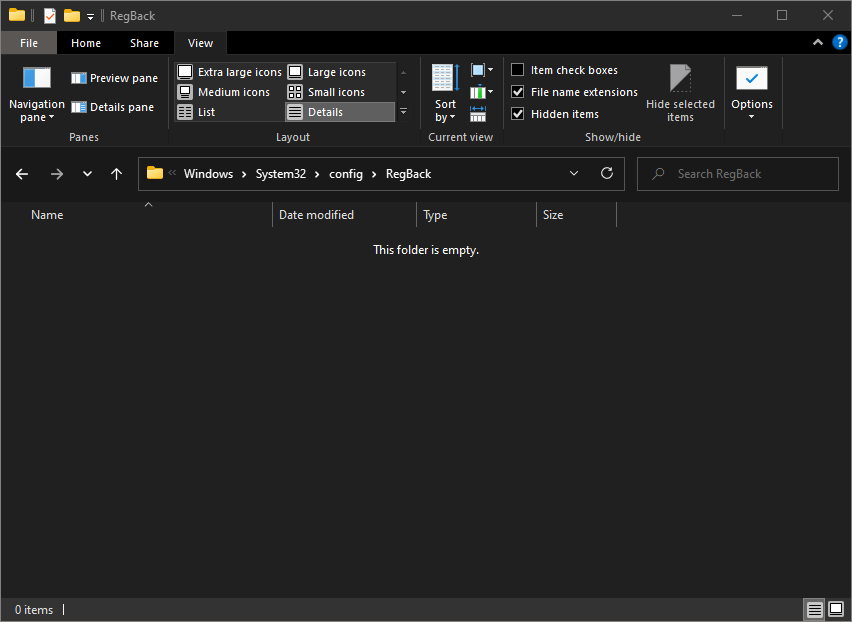Expand chevron after System32 in address bar
Image resolution: width=852 pixels, height=622 pixels.
coord(317,174)
